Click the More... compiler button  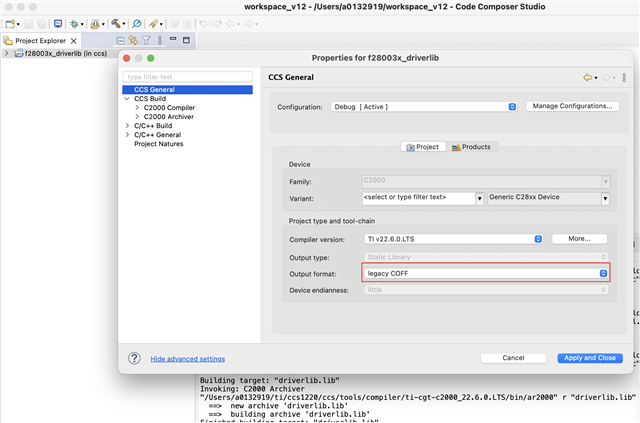coord(579,239)
